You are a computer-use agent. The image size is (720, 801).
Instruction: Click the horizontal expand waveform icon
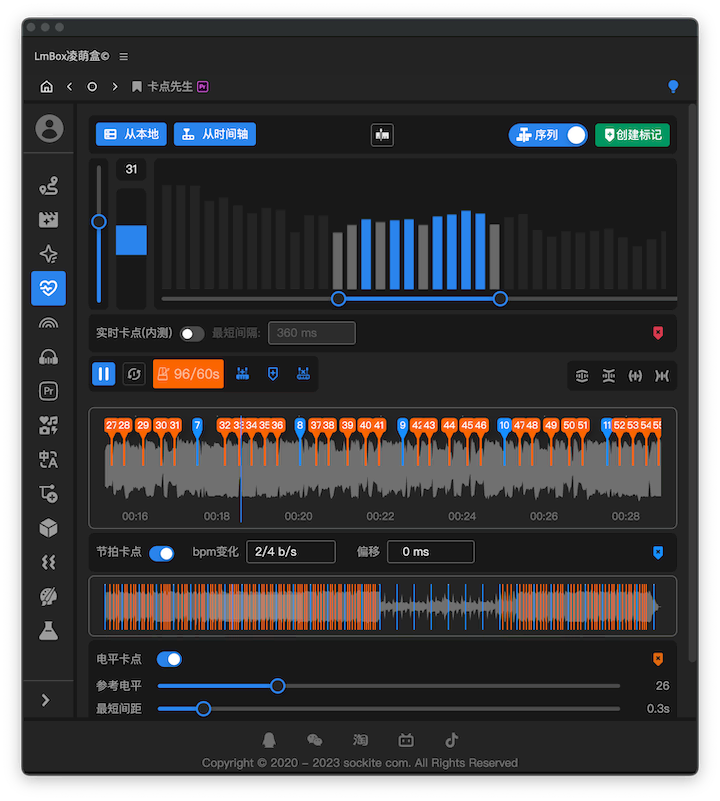[635, 376]
